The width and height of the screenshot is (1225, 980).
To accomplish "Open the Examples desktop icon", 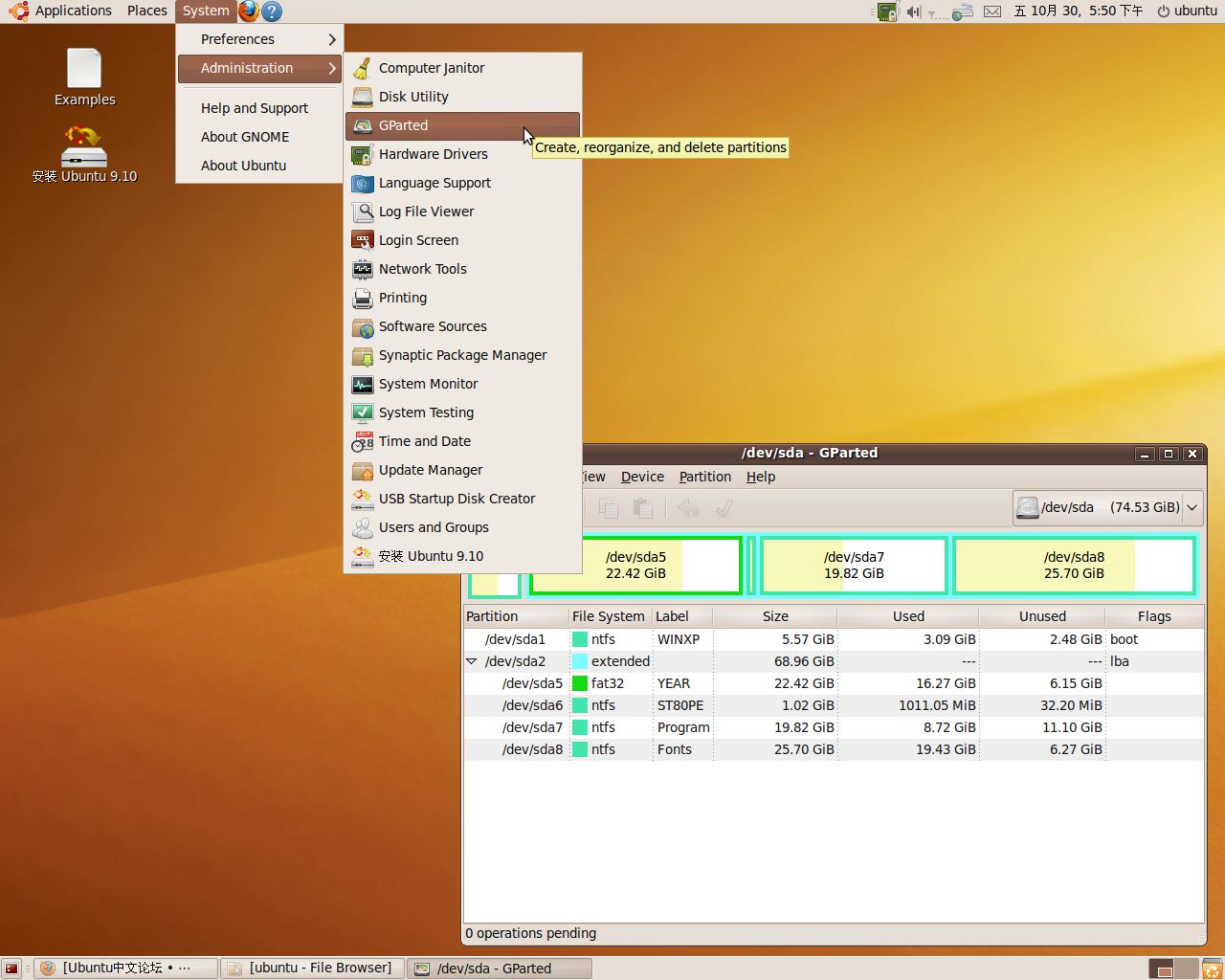I will 84,78.
